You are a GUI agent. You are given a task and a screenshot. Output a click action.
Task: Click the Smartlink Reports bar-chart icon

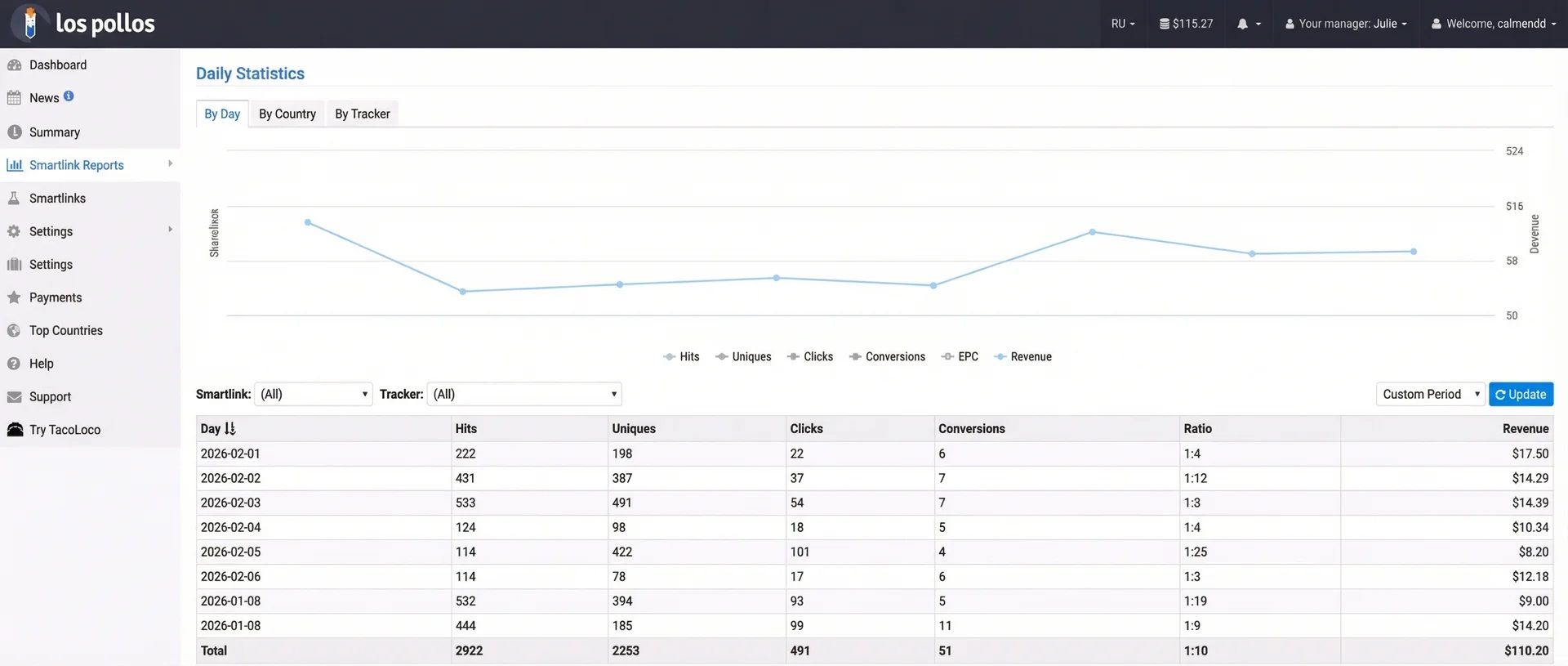point(14,165)
